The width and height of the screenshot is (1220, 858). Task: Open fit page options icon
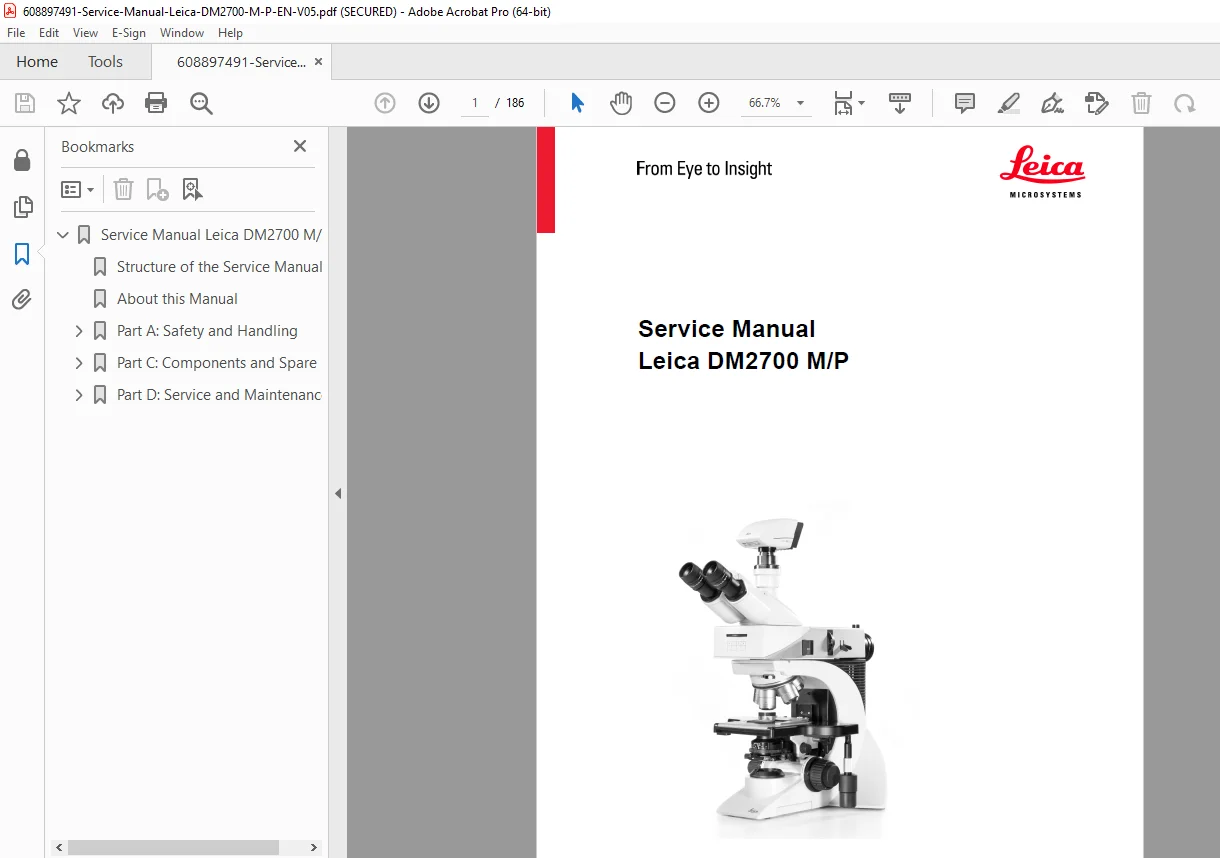(849, 103)
